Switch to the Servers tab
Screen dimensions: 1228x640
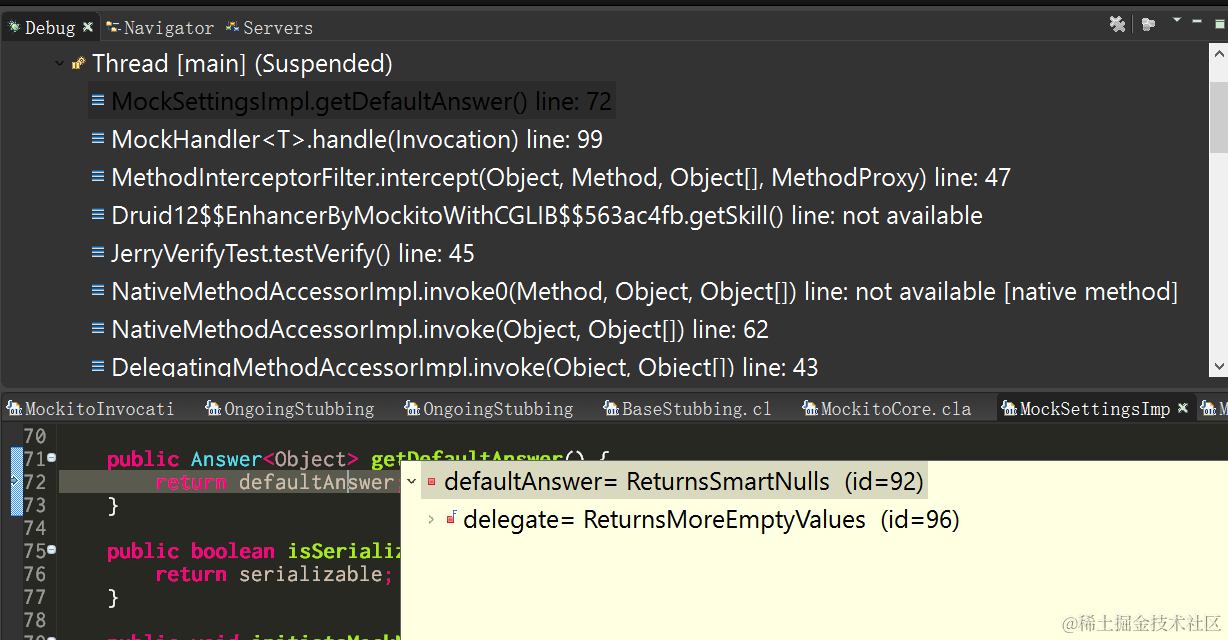tap(269, 28)
